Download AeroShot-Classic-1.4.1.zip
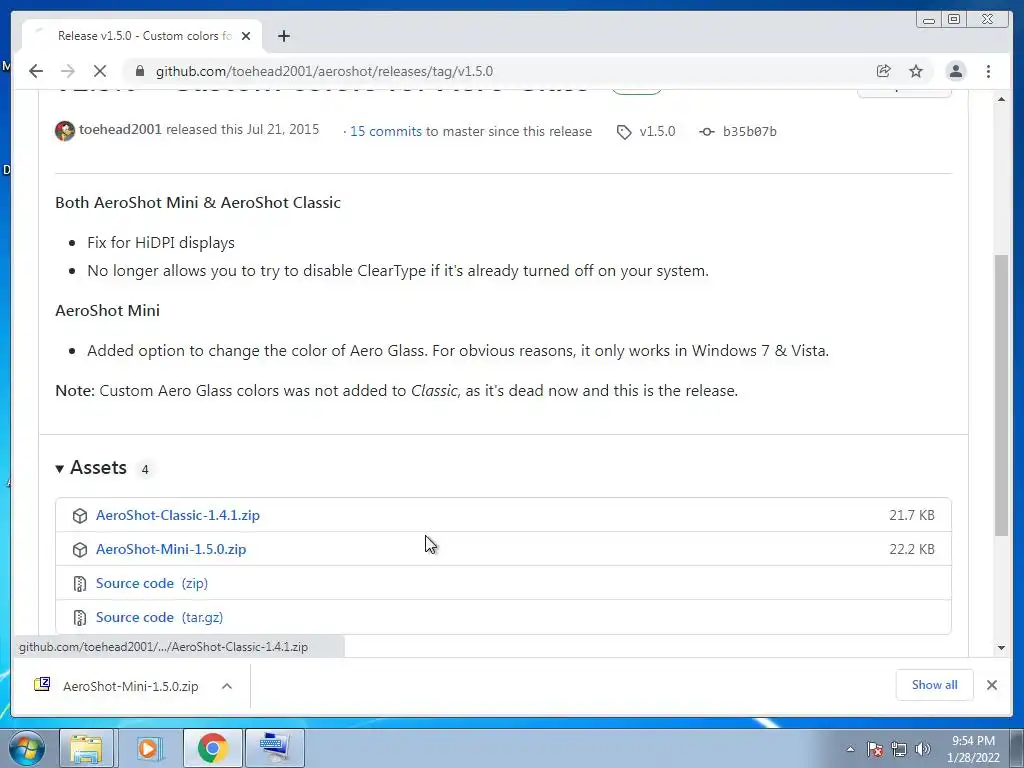The height and width of the screenshot is (768, 1024). coord(178,515)
